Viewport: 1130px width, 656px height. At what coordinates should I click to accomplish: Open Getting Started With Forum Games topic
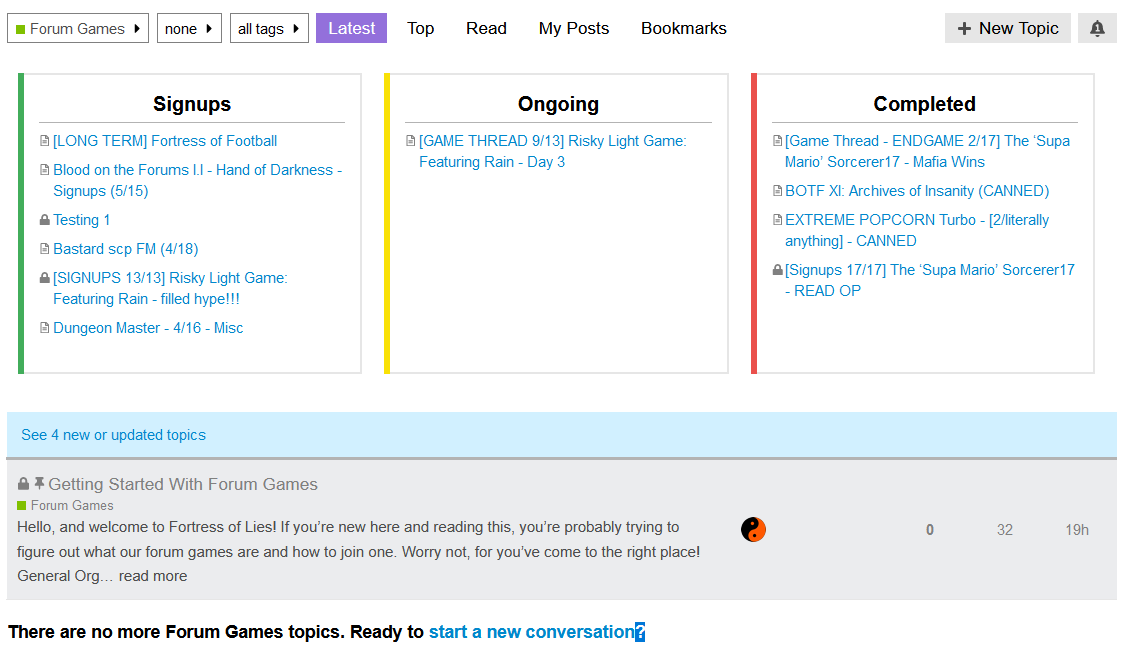point(183,484)
